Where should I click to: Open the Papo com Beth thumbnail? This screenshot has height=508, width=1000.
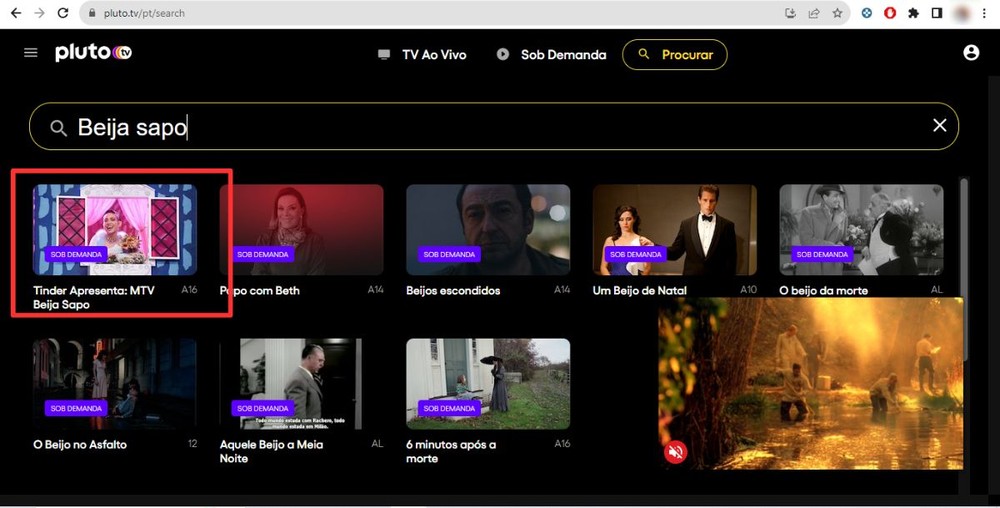(x=302, y=229)
